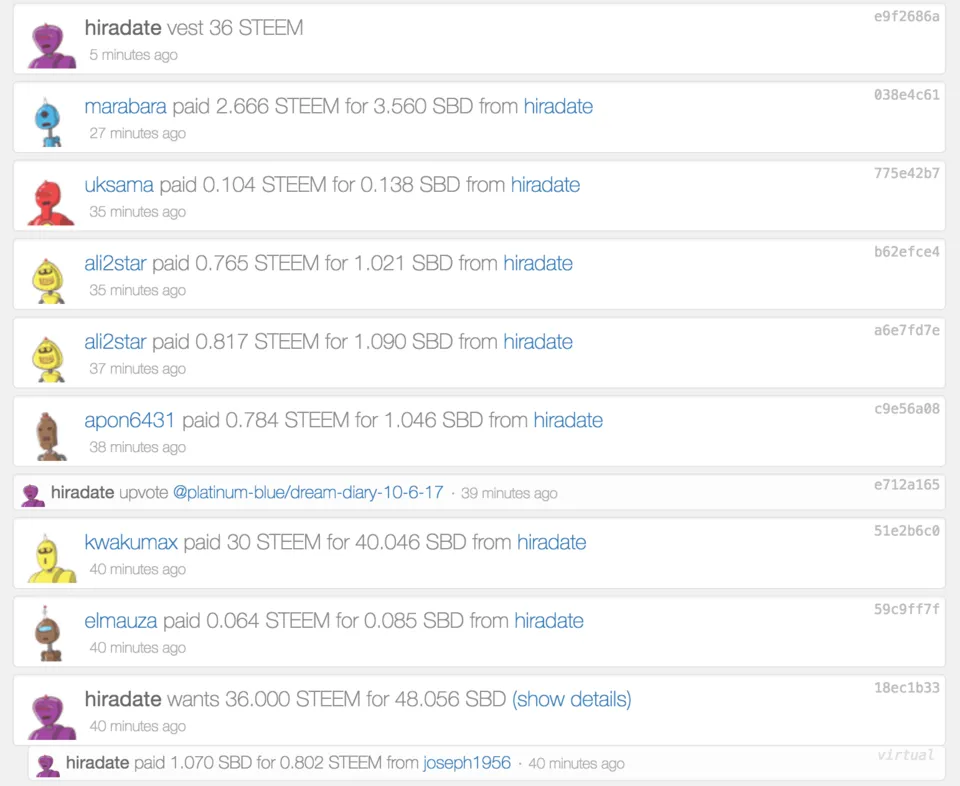
Task: Open transaction hash 51e2b6c0
Action: pos(906,531)
